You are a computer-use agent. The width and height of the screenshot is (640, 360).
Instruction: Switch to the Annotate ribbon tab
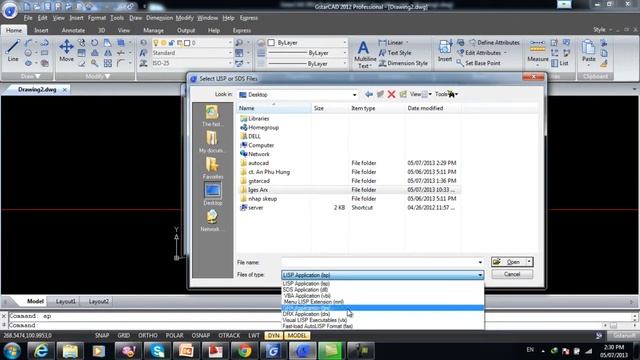coord(73,30)
